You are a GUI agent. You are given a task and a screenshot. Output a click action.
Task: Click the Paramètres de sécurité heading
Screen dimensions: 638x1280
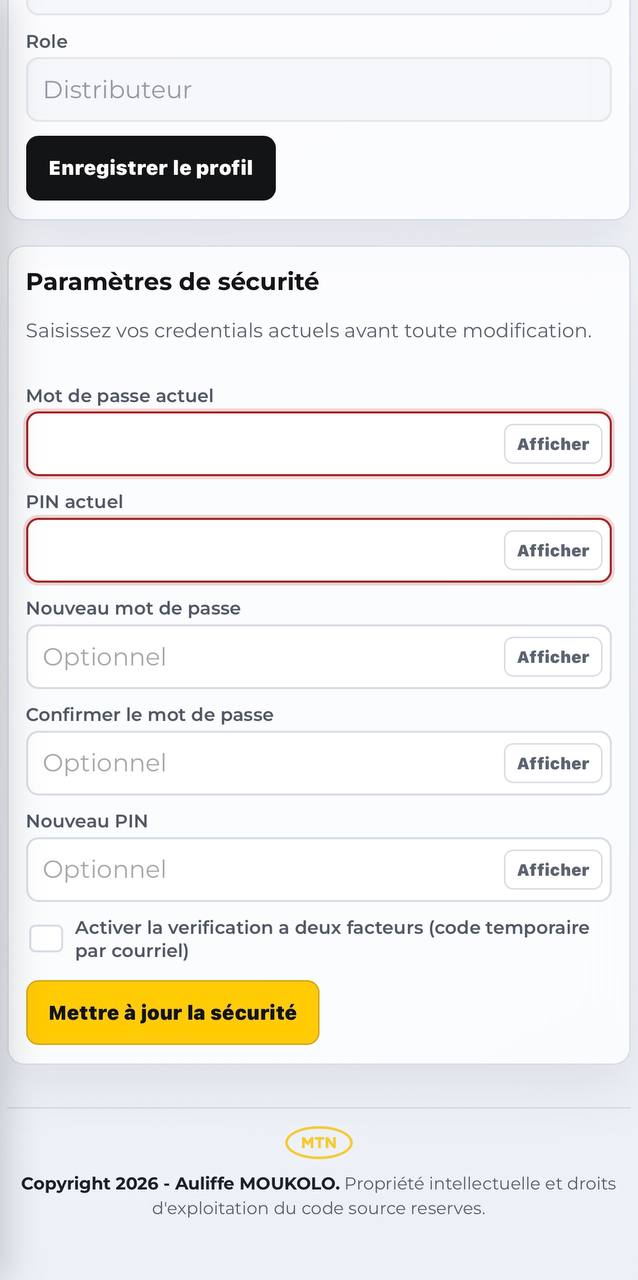pyautogui.click(x=172, y=282)
